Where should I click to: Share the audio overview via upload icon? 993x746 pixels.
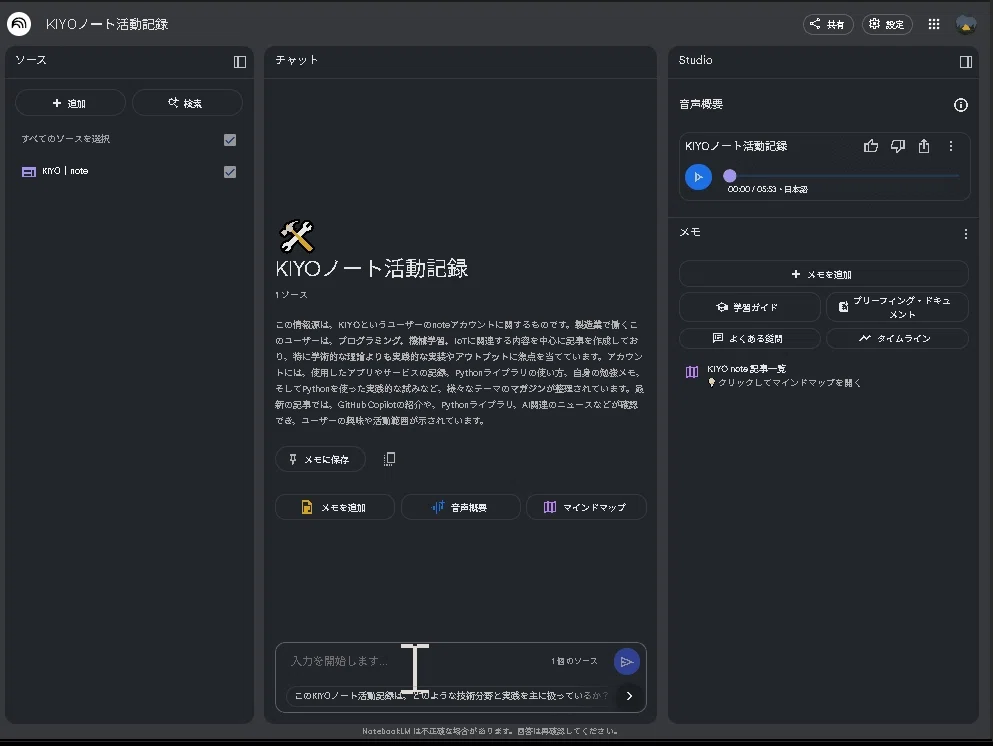[x=924, y=146]
